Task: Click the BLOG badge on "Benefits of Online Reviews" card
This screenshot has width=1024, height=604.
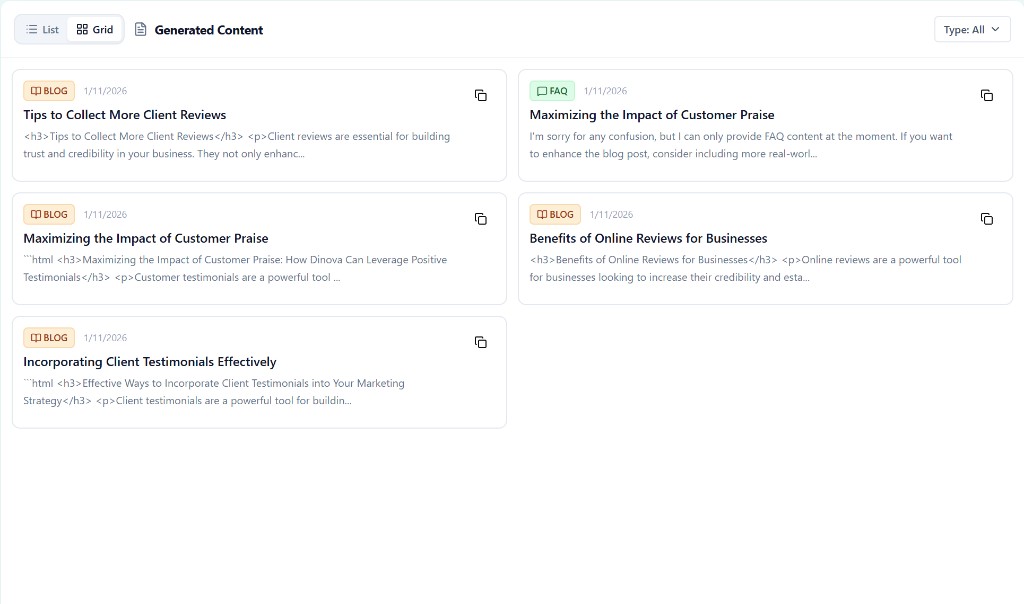Action: (x=555, y=214)
